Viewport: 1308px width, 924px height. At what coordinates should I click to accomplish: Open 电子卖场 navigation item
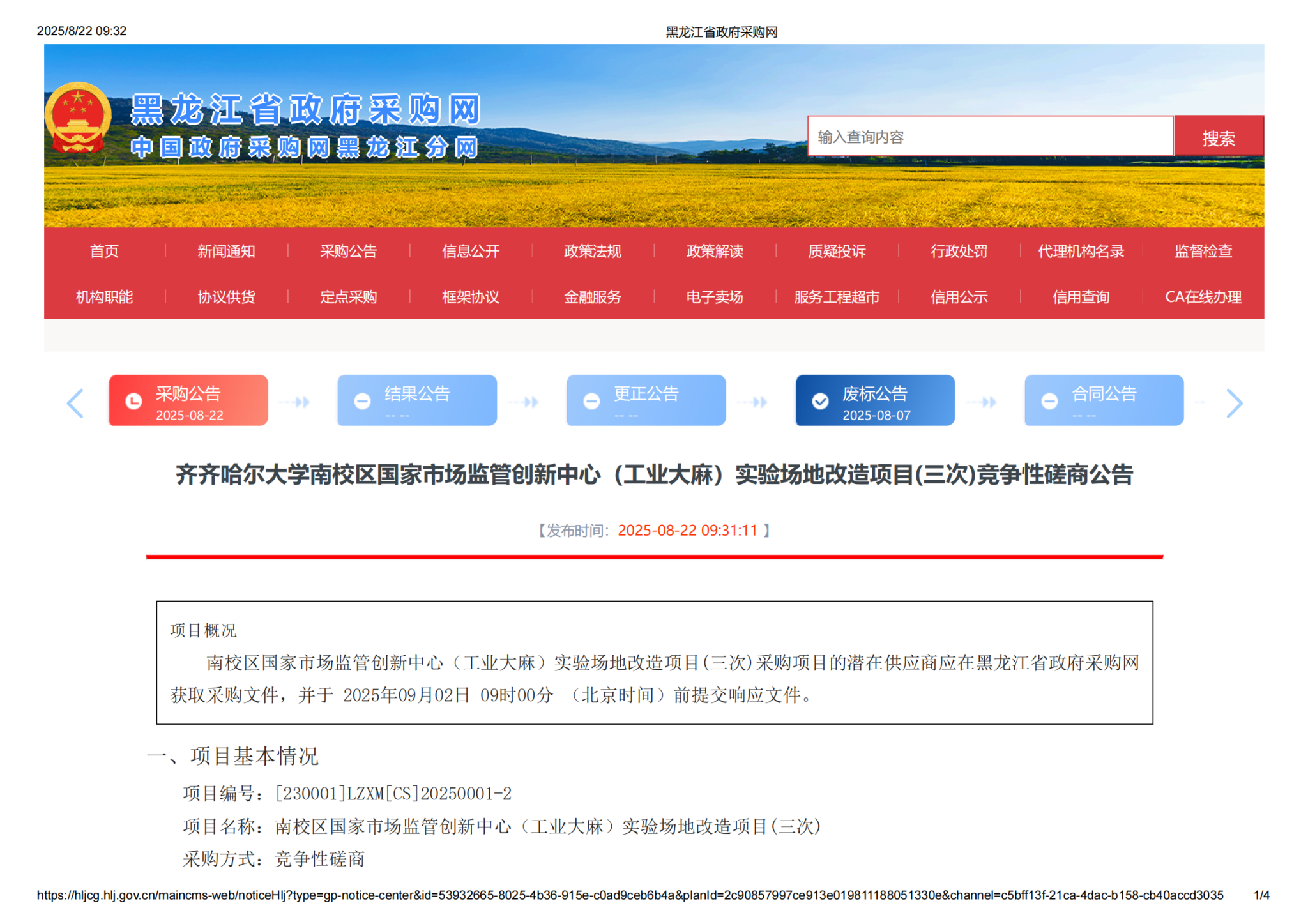coord(714,297)
